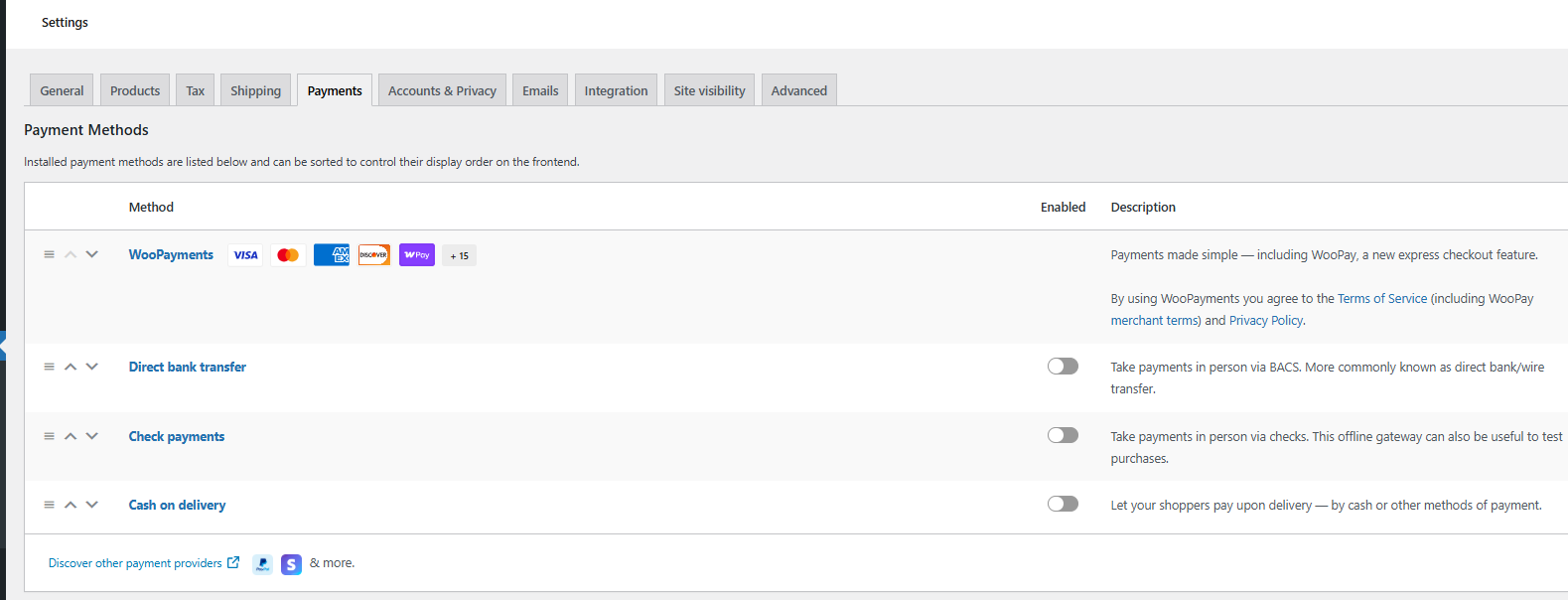The width and height of the screenshot is (1568, 600).
Task: Switch to the Shipping tab
Action: pyautogui.click(x=255, y=90)
